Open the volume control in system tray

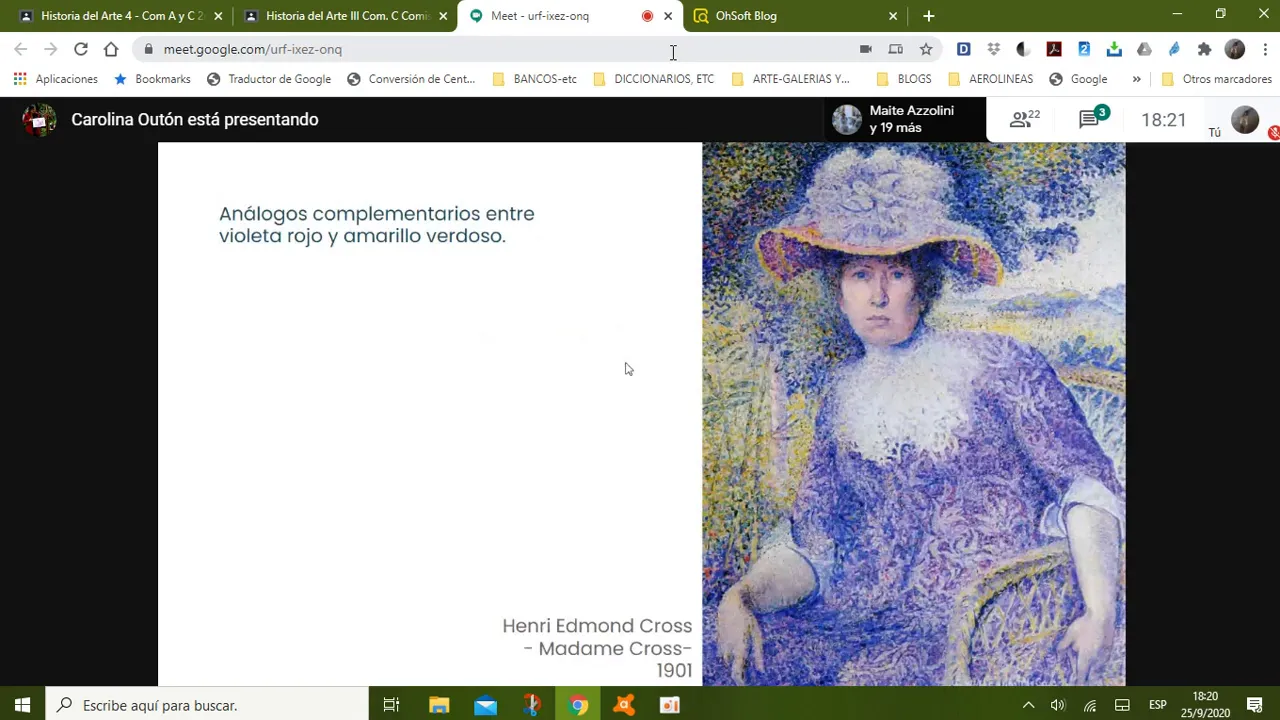[x=1058, y=705]
